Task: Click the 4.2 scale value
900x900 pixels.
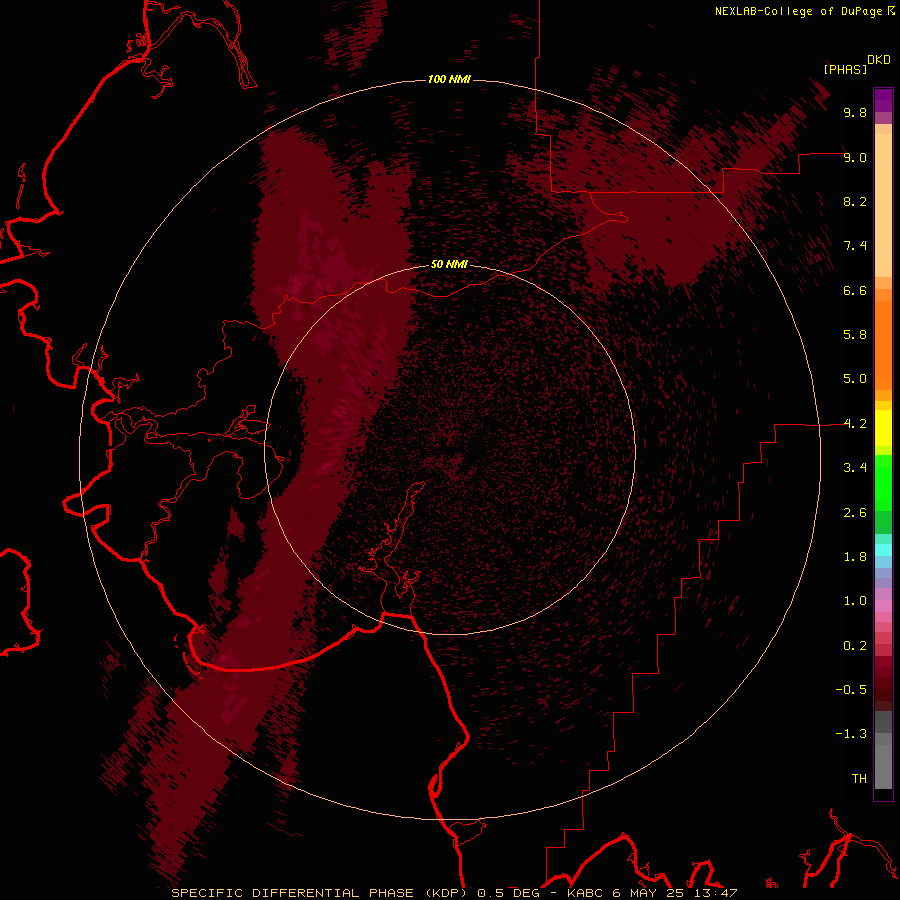Action: coord(855,424)
